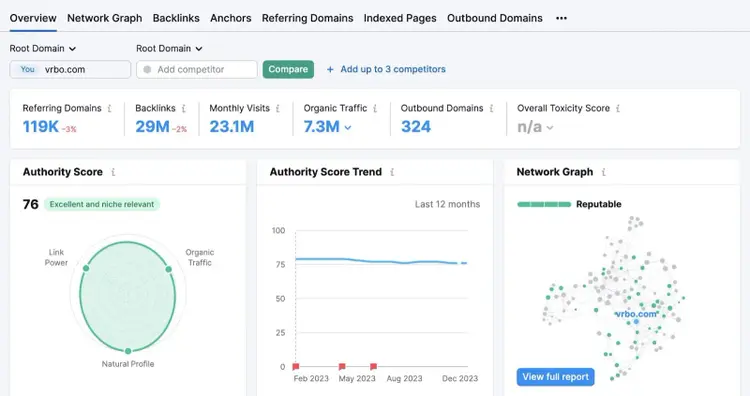
Task: Click the 23.1M monthly visits value
Action: click(232, 127)
